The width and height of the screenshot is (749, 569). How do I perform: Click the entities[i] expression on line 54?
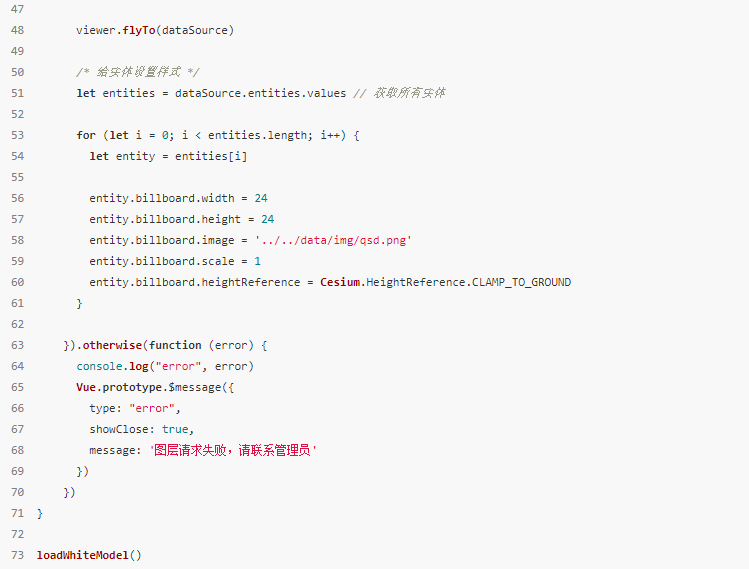211,156
